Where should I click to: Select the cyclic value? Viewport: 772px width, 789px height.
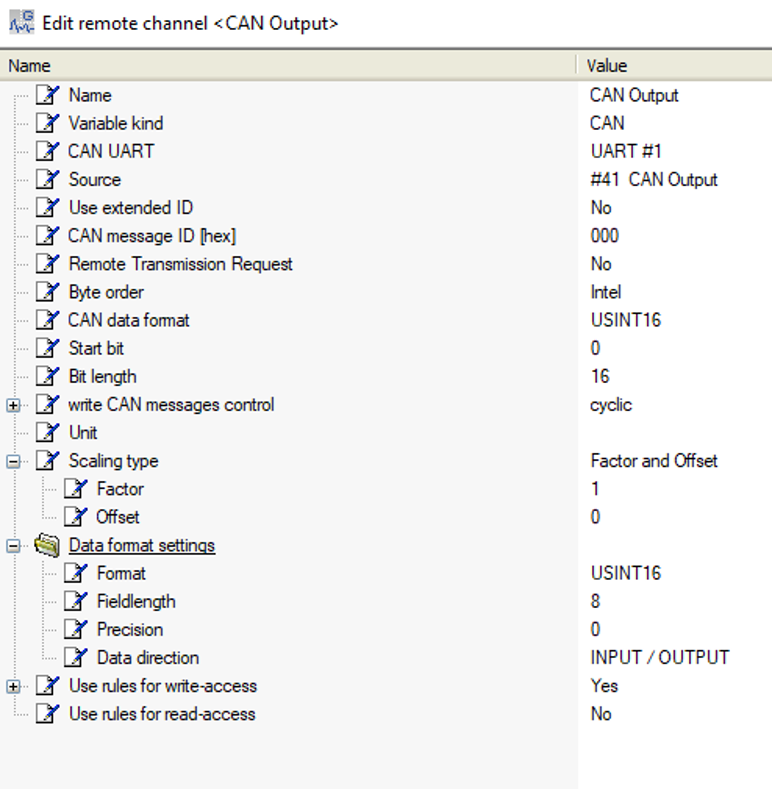click(x=611, y=405)
